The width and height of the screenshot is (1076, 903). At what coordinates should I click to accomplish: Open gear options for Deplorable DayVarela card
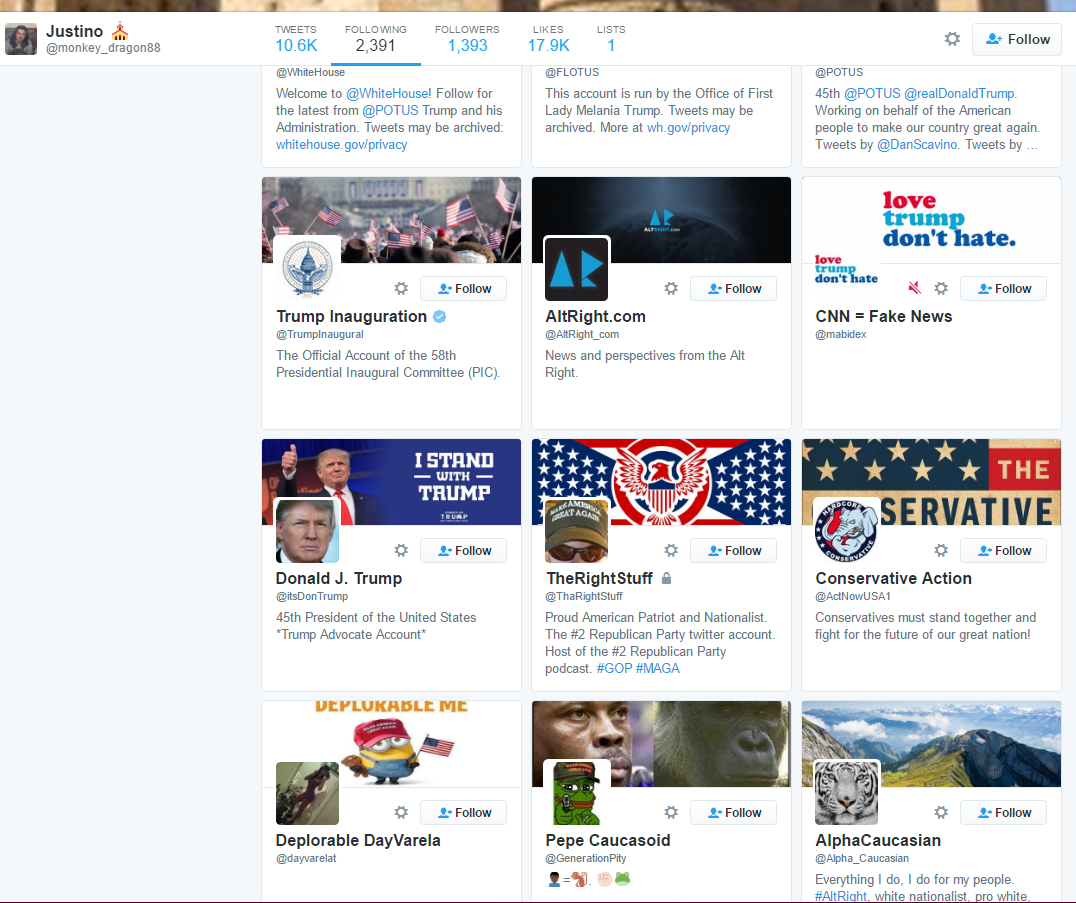pos(401,813)
